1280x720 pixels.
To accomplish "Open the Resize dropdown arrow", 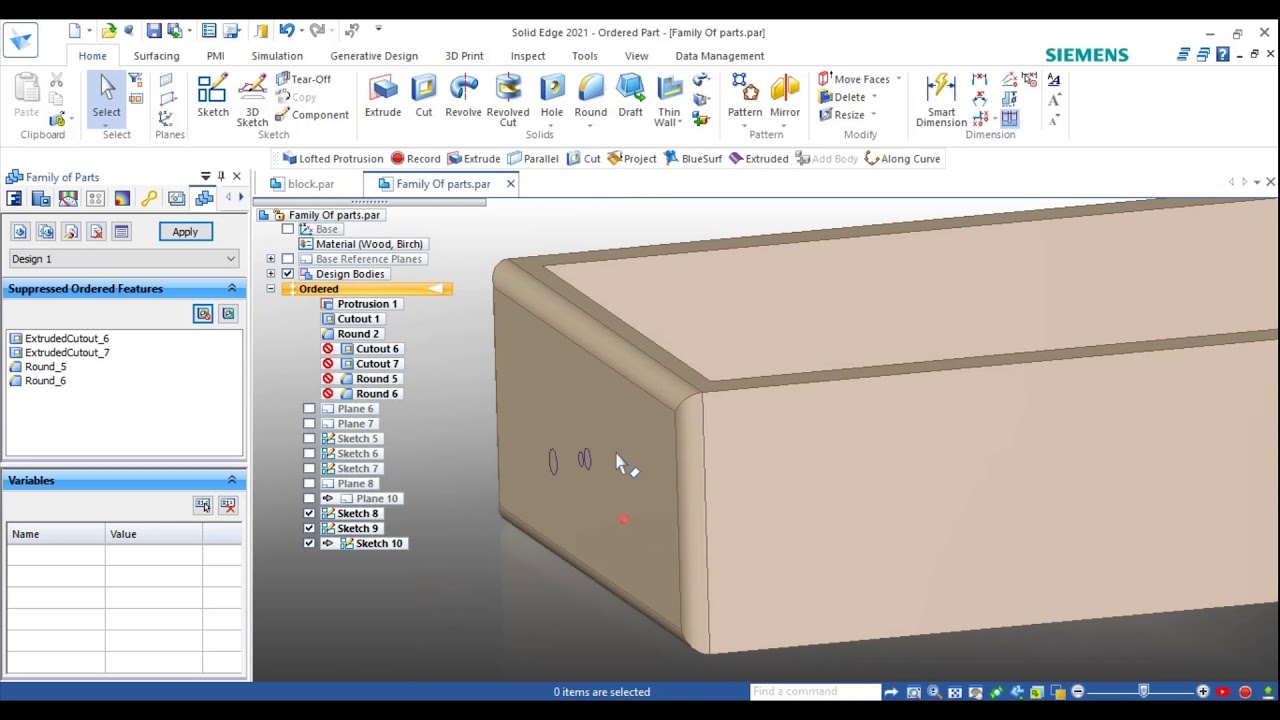I will (x=873, y=115).
